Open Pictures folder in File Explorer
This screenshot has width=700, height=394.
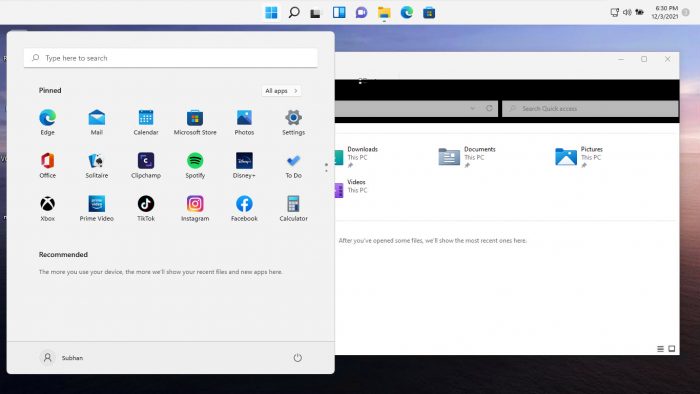tap(579, 157)
